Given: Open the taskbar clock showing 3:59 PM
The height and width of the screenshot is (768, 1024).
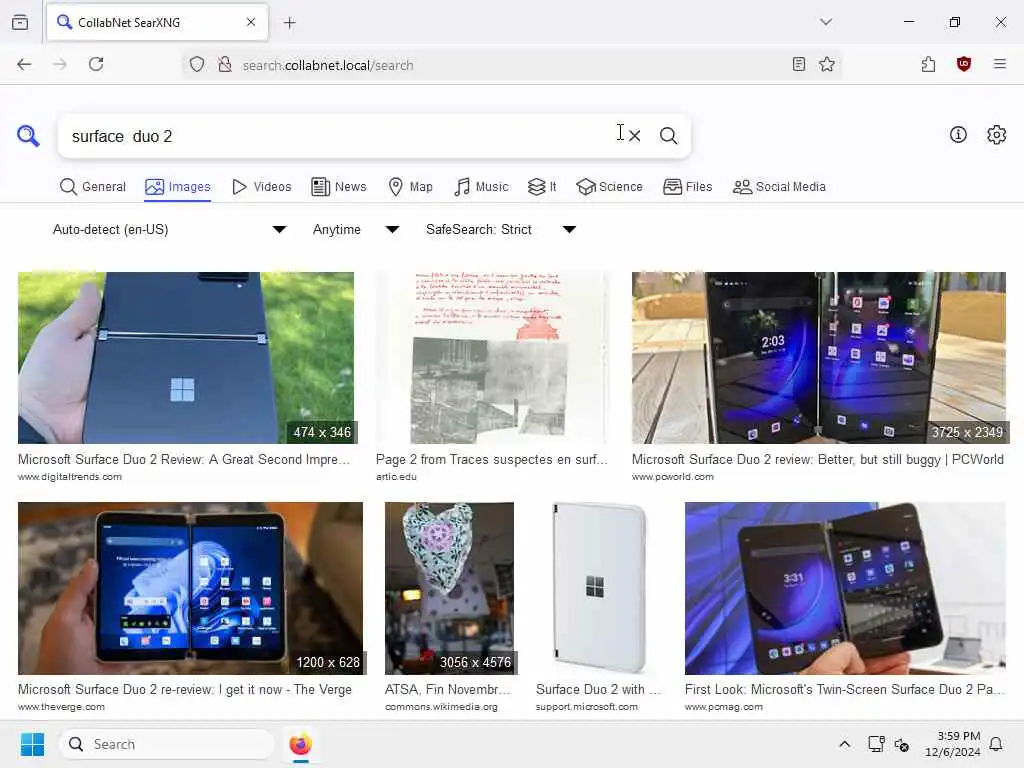Looking at the screenshot, I should (x=953, y=744).
